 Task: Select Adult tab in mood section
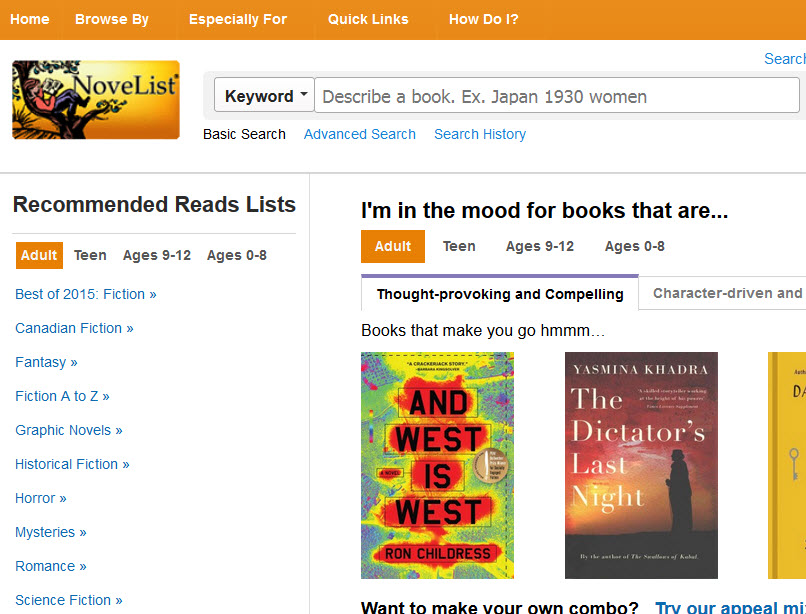(x=393, y=246)
